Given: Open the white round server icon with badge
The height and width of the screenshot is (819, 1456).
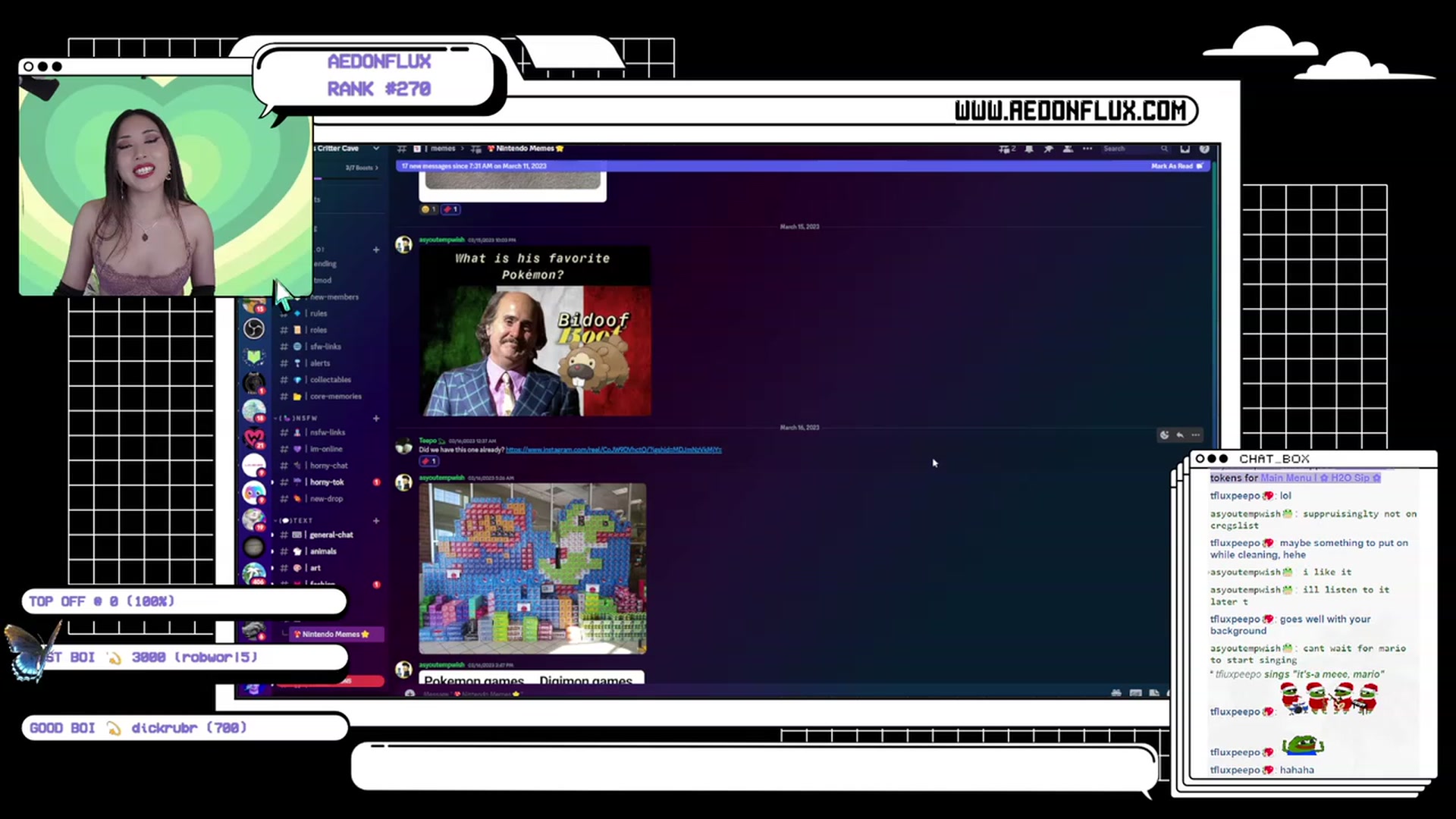Looking at the screenshot, I should point(254,465).
